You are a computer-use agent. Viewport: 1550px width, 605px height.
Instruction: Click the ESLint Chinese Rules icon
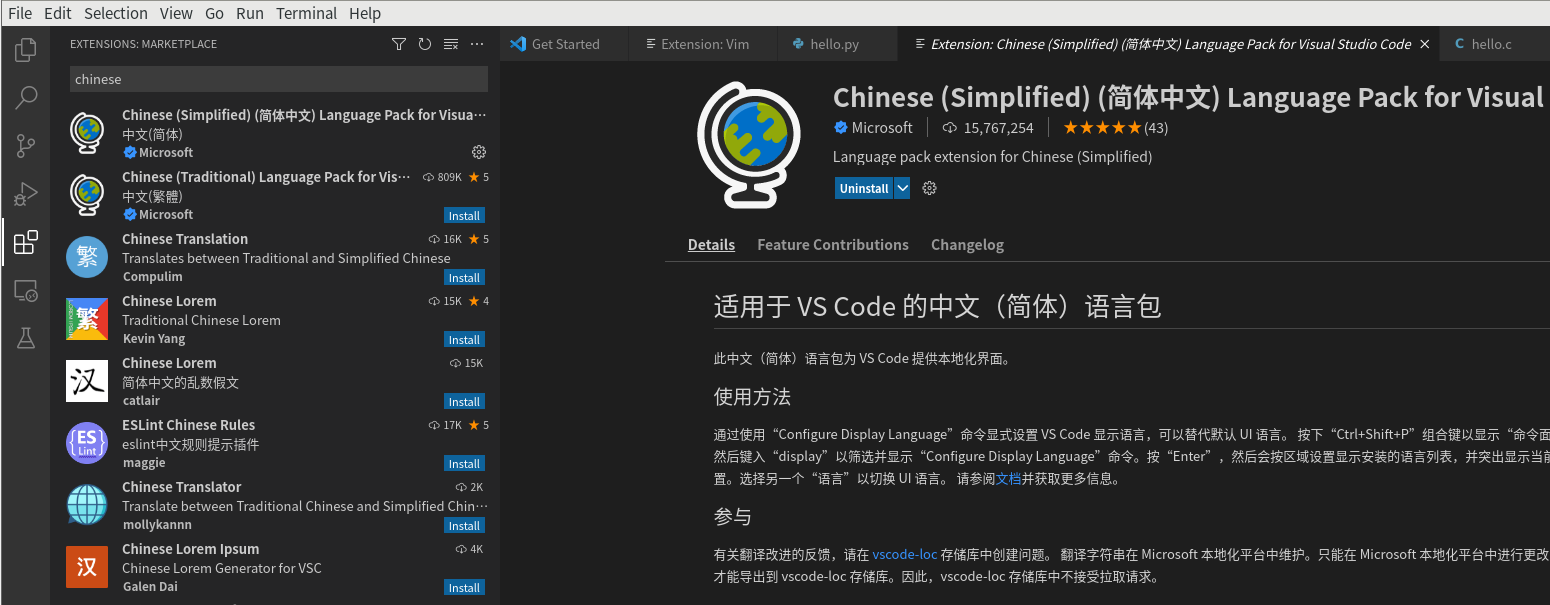pyautogui.click(x=87, y=443)
